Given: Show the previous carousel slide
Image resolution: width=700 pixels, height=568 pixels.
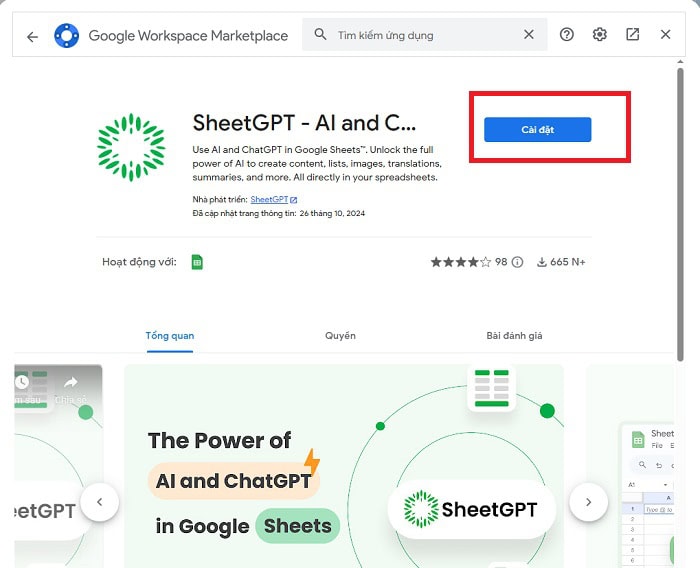Looking at the screenshot, I should click(x=100, y=502).
